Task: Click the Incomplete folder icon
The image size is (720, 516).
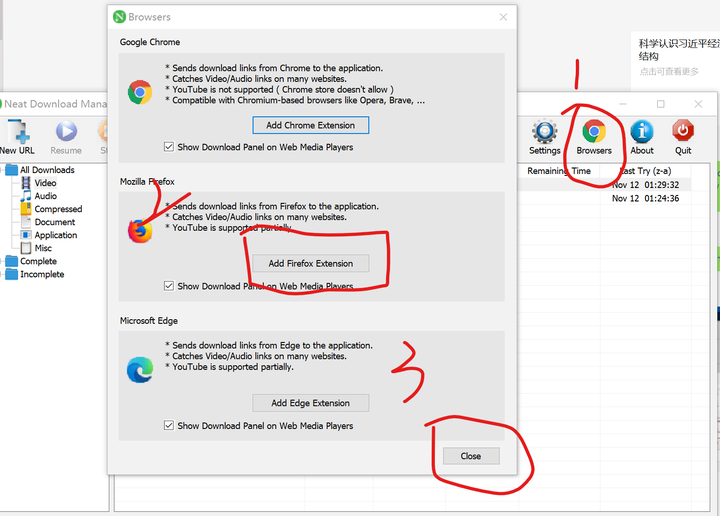Action: pos(12,274)
